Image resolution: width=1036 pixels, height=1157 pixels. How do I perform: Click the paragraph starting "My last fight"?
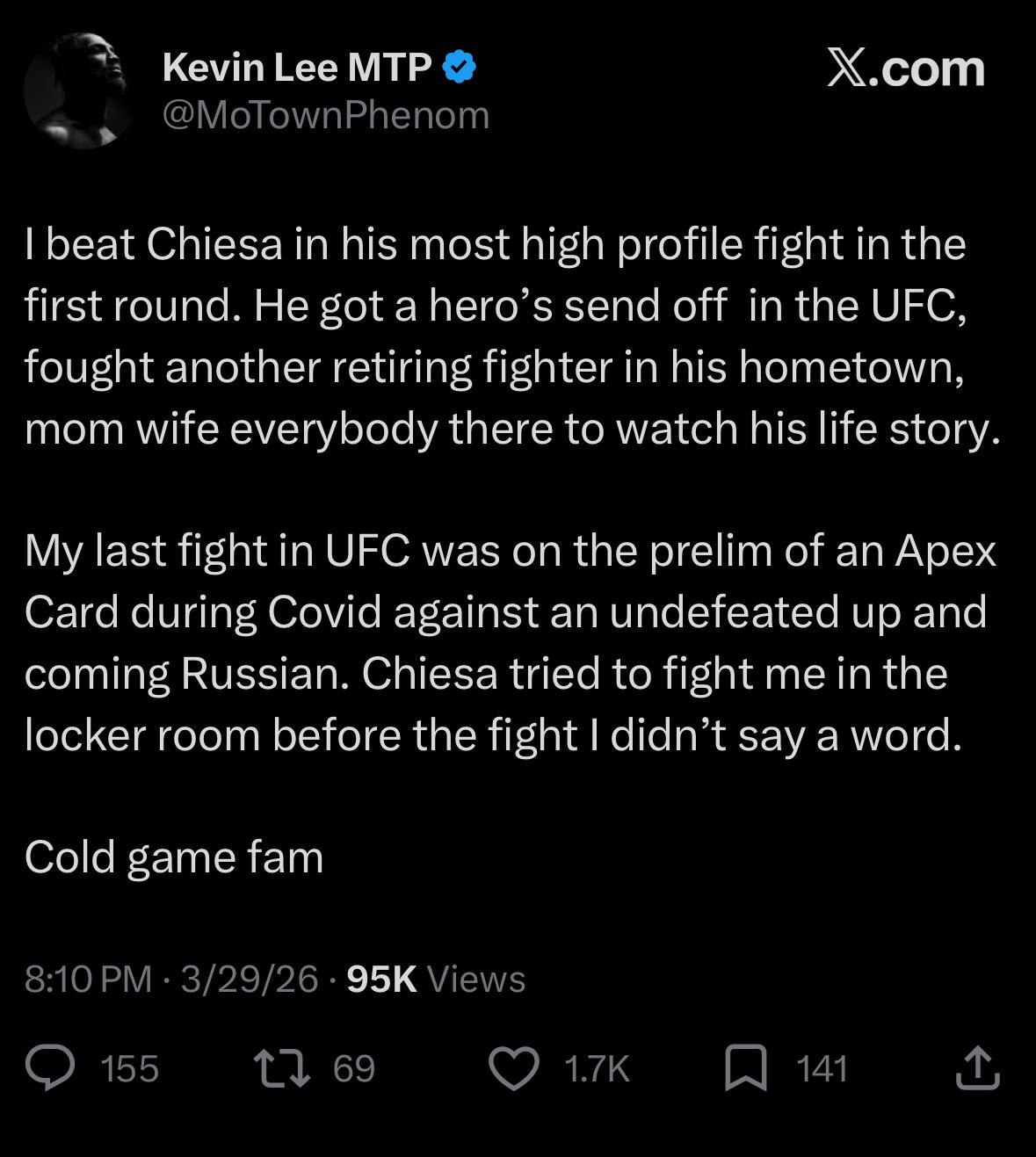(x=510, y=642)
